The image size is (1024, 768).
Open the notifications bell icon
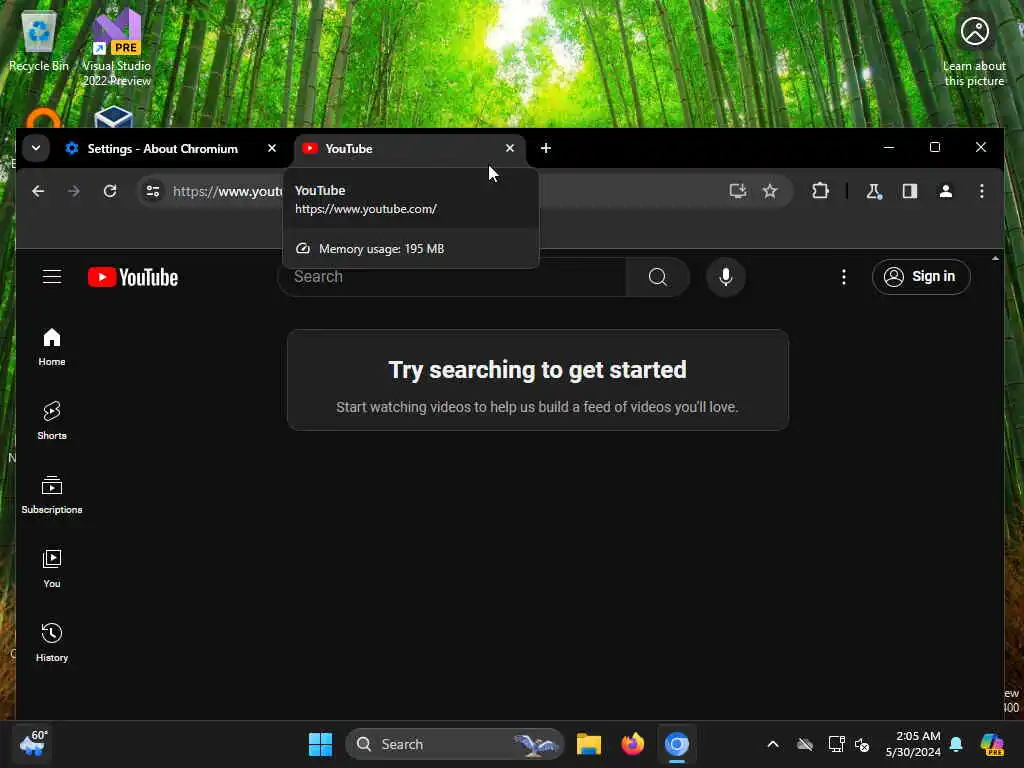tap(956, 744)
